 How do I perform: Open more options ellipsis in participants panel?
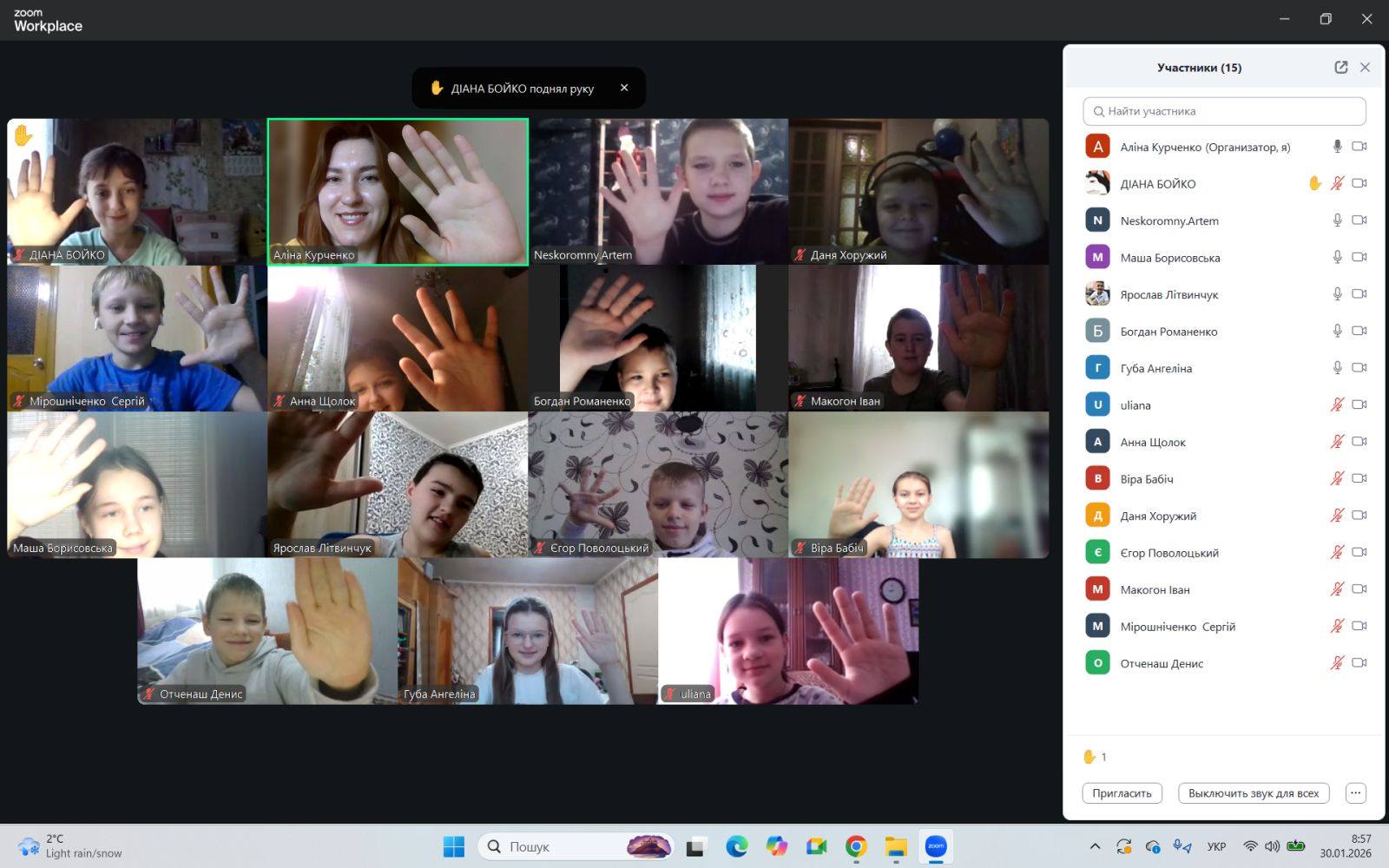coord(1355,792)
